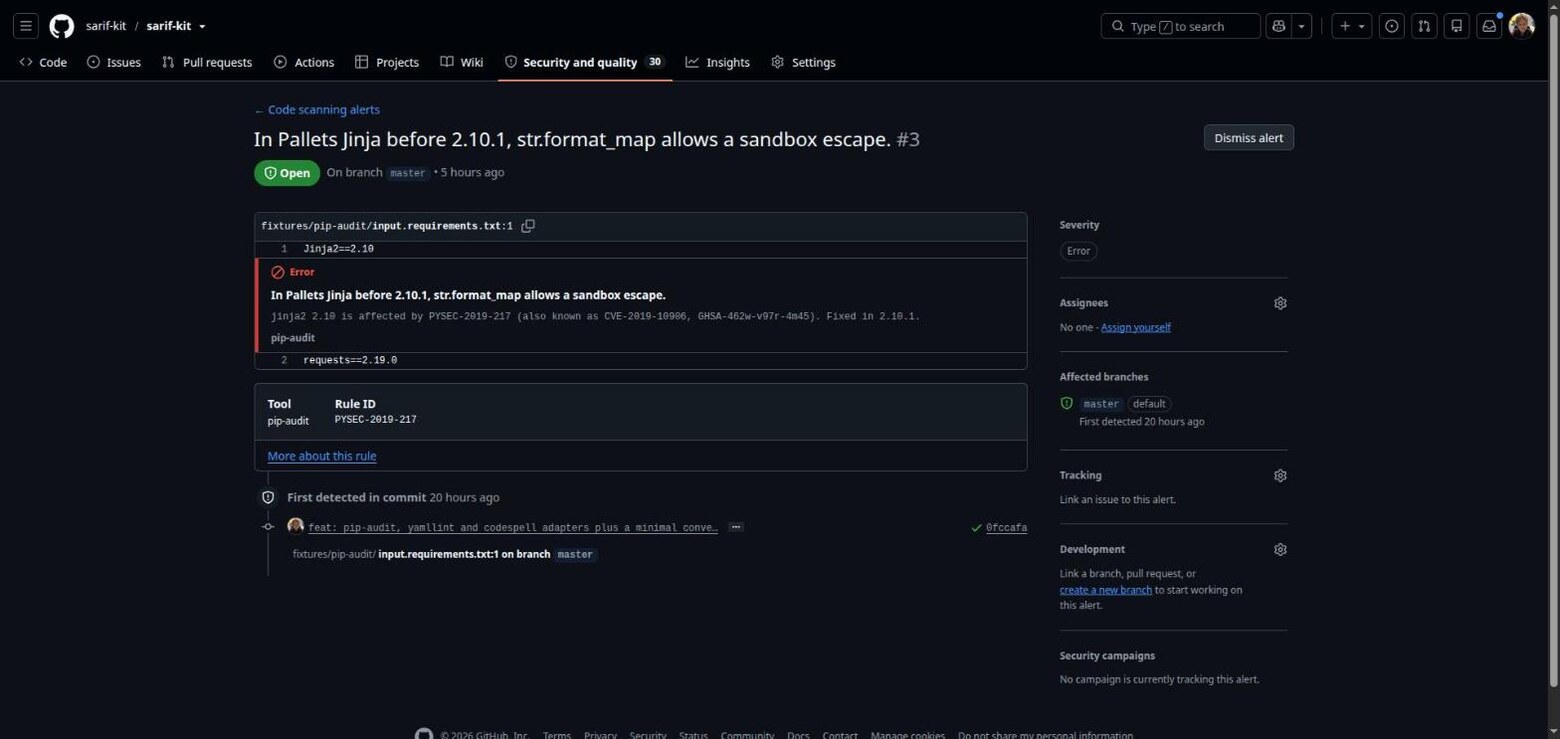
Task: Open the Create new plus menu
Action: [1351, 26]
